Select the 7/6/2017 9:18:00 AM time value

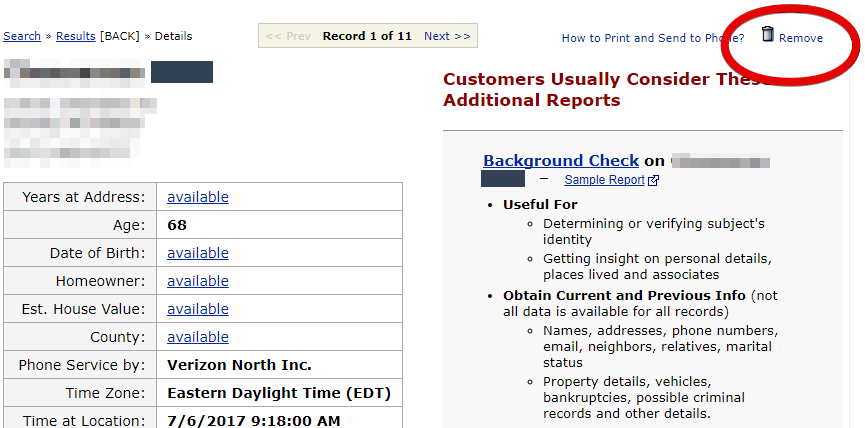tap(254, 421)
